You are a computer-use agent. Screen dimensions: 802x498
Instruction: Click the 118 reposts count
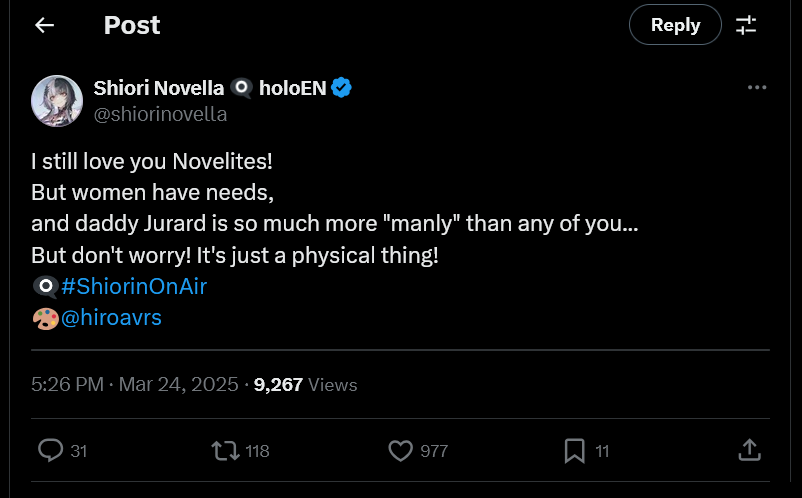pyautogui.click(x=257, y=451)
